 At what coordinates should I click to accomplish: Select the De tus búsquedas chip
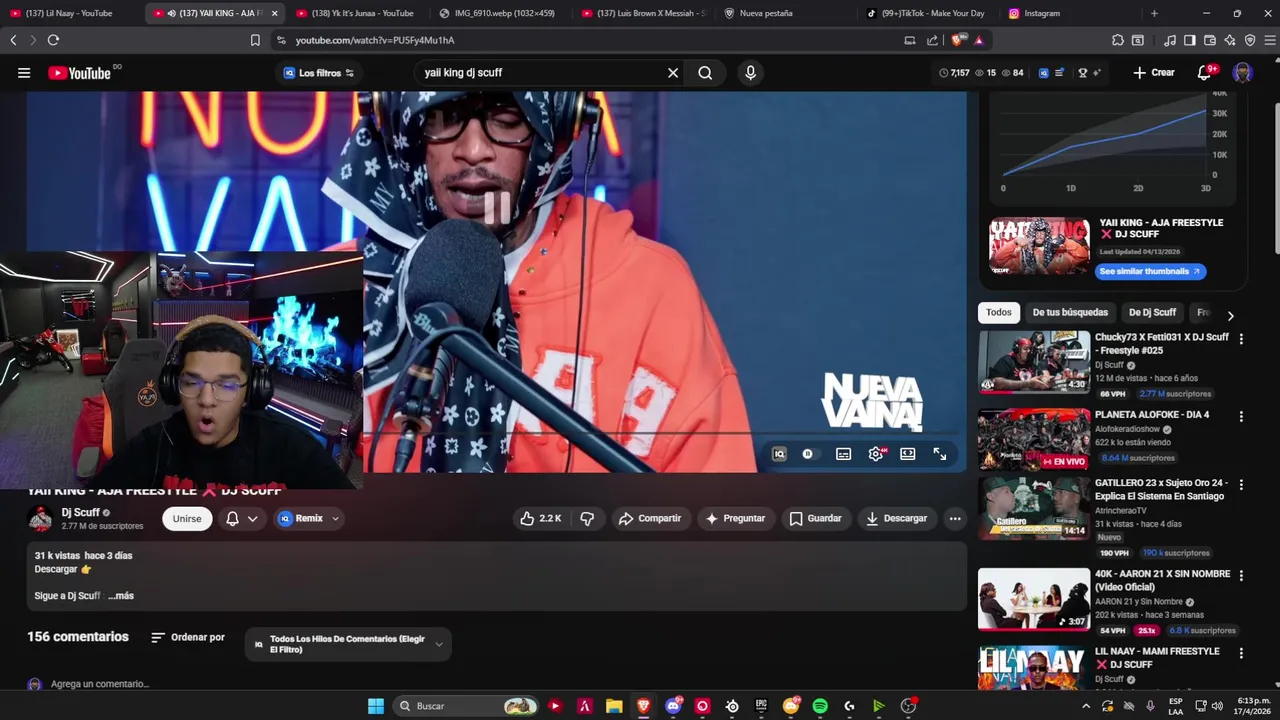click(x=1070, y=312)
